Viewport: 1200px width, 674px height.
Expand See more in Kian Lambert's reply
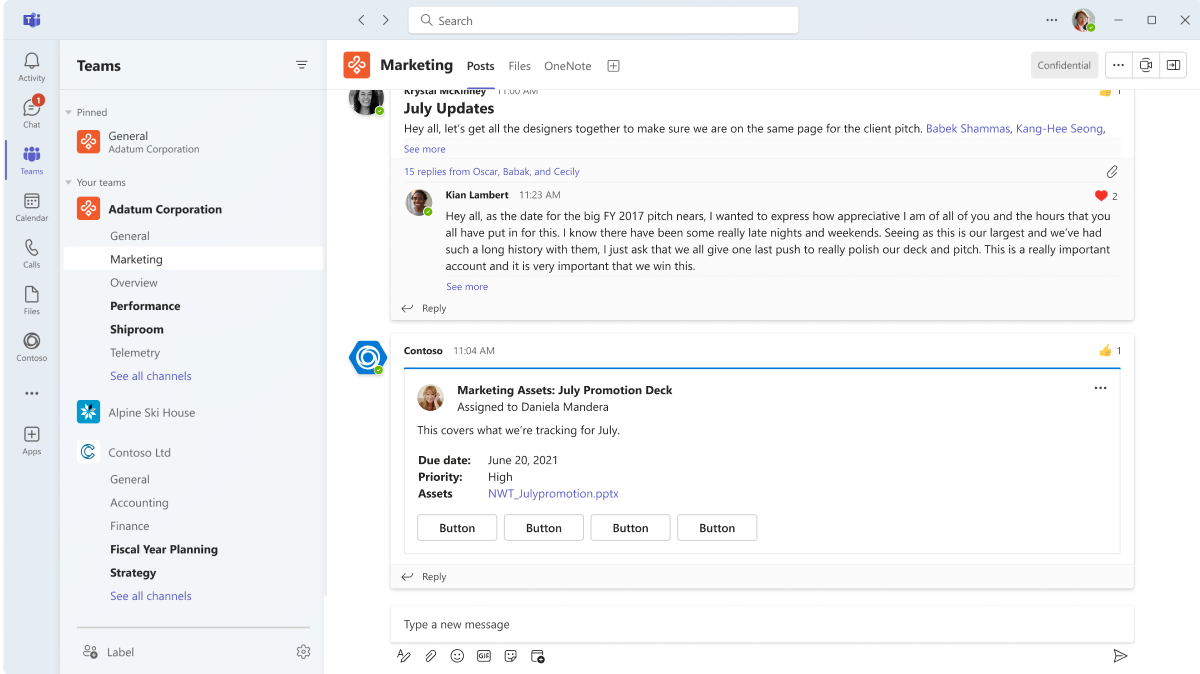pos(467,287)
